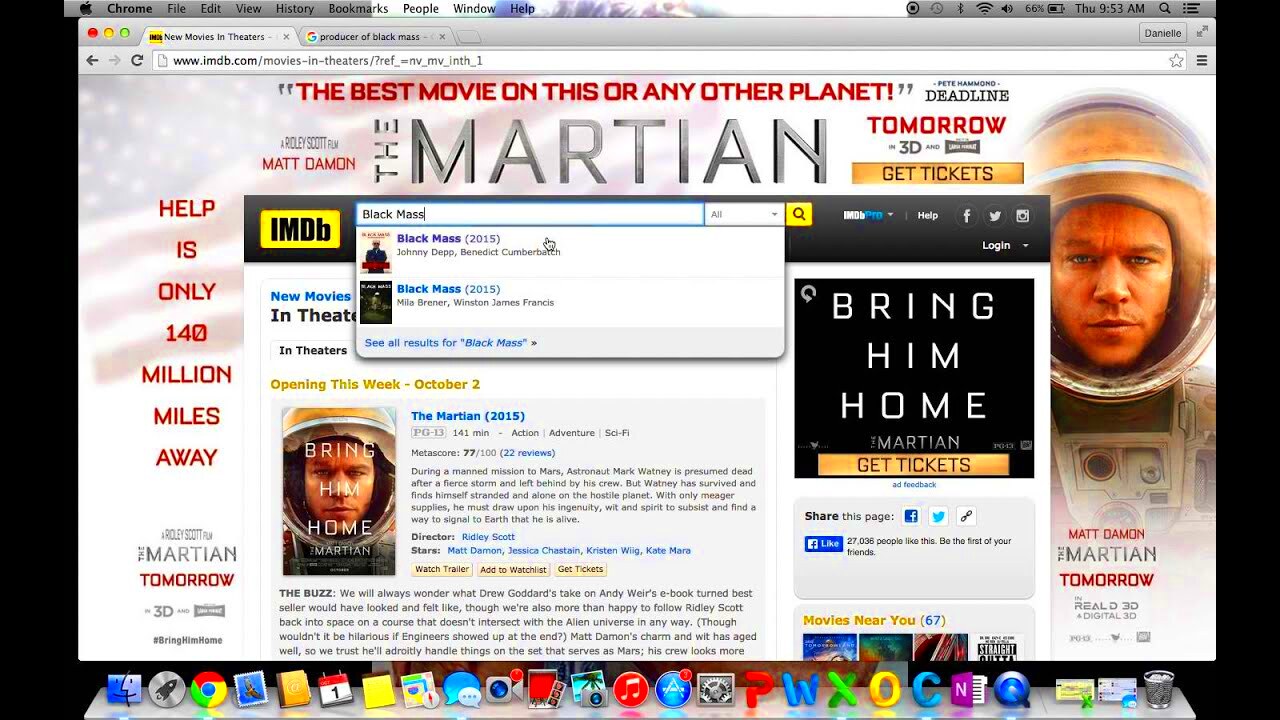1280x720 pixels.
Task: Click the Help link in IMDb header
Action: click(928, 215)
